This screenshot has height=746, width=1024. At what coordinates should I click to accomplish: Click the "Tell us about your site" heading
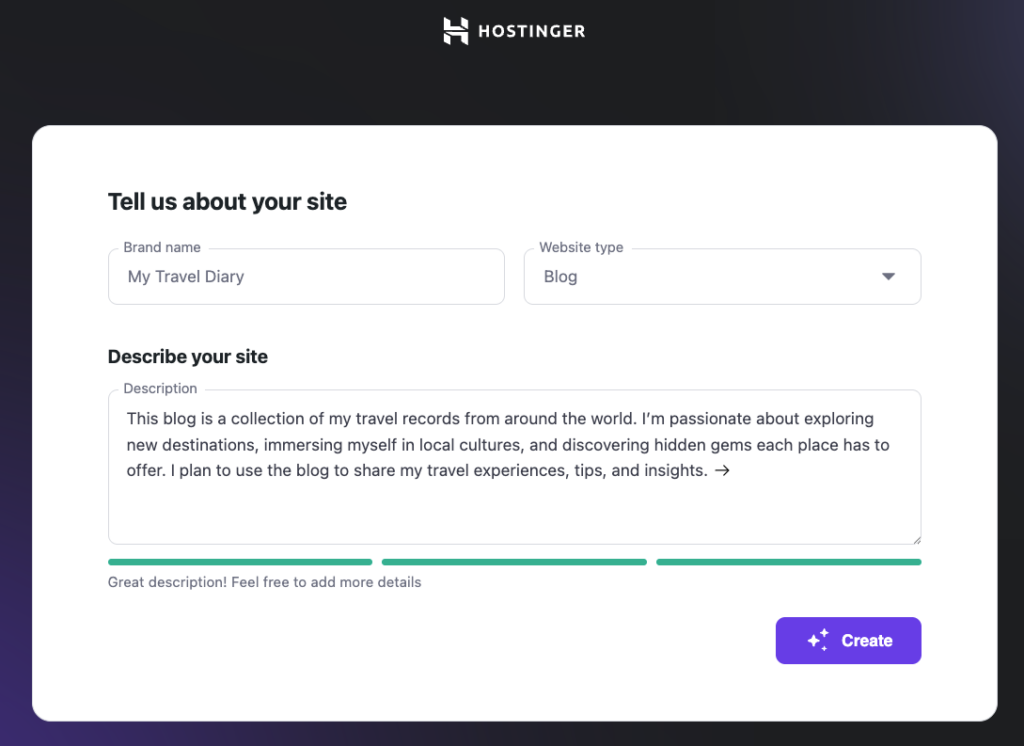click(227, 202)
